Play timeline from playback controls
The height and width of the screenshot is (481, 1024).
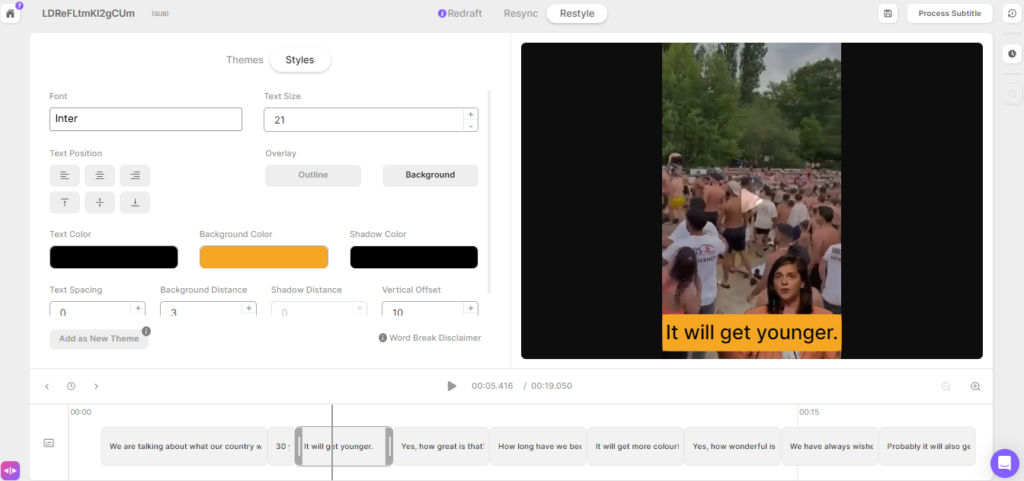pos(451,386)
